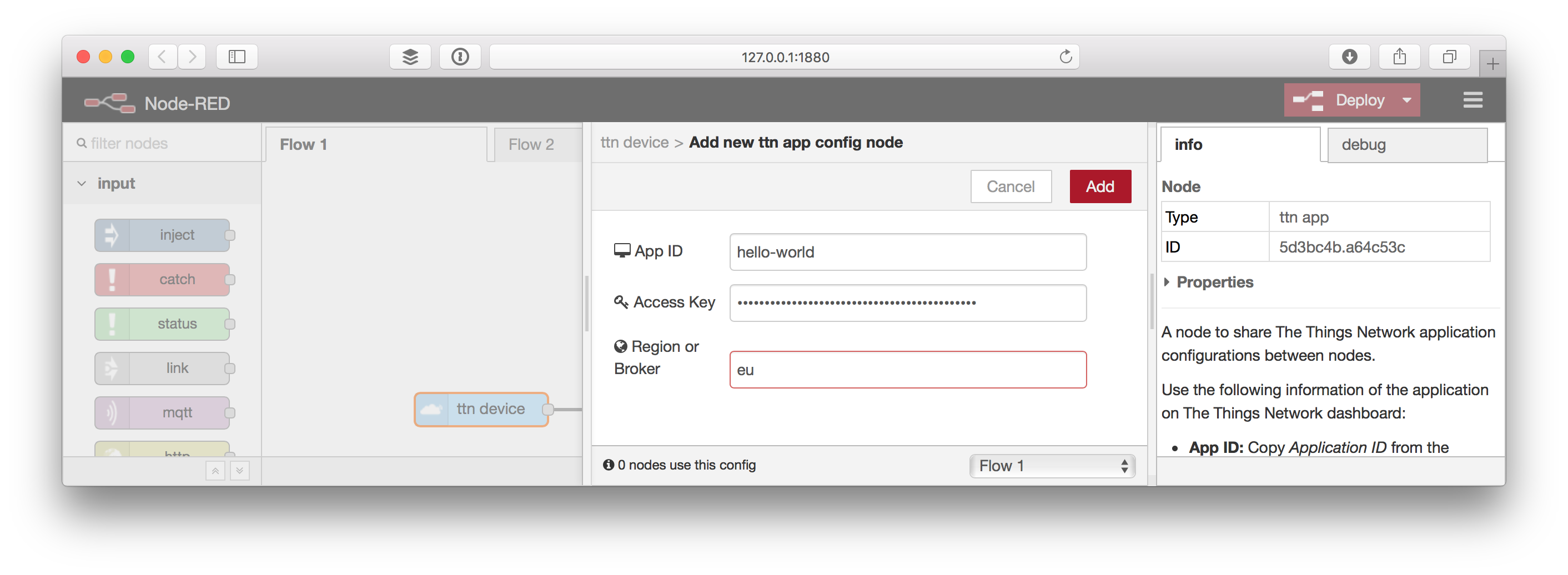
Task: Click the layers extension icon in toolbar
Action: point(410,57)
